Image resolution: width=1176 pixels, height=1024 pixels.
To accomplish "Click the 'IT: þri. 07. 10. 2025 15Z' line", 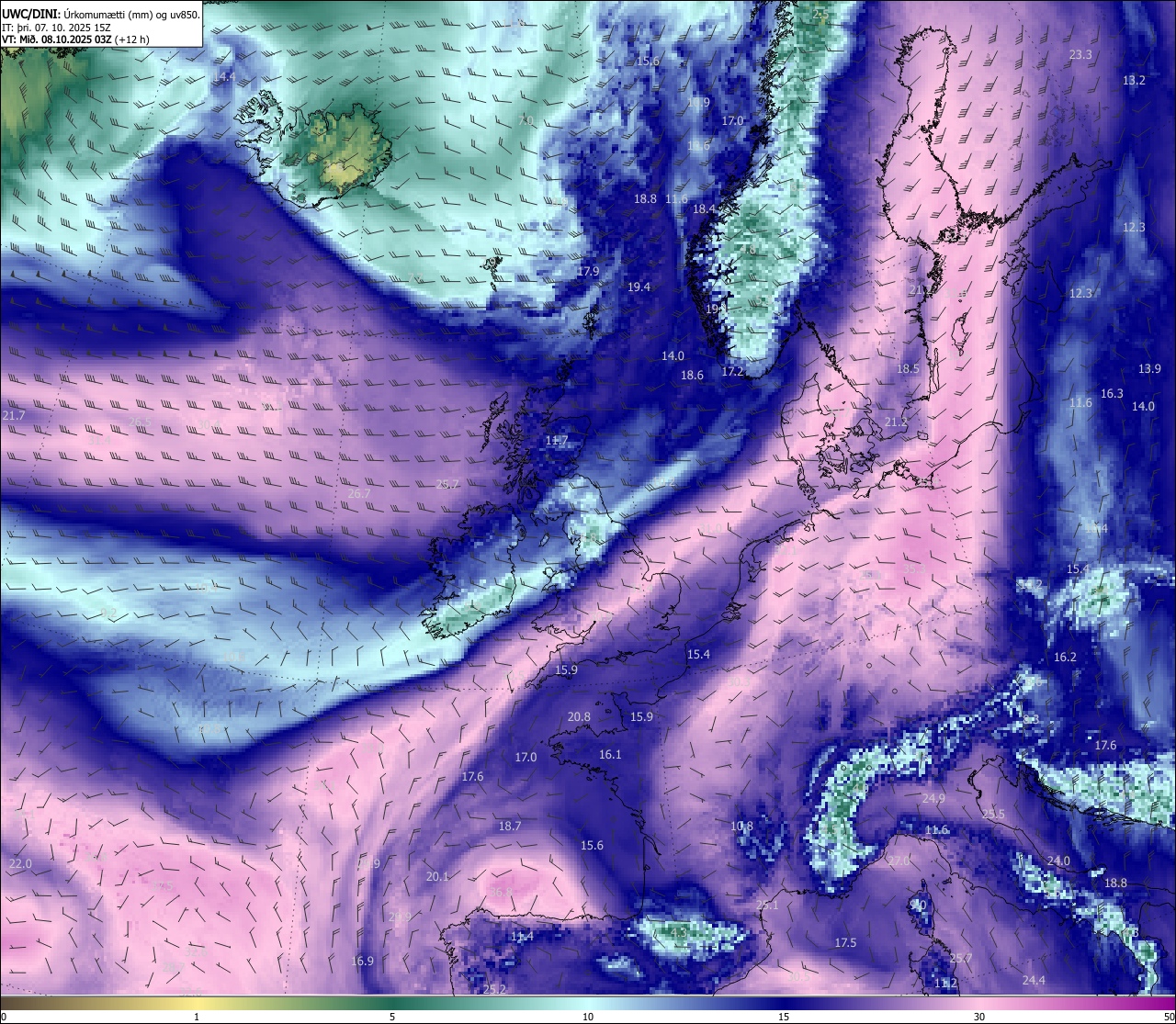I will [x=56, y=27].
